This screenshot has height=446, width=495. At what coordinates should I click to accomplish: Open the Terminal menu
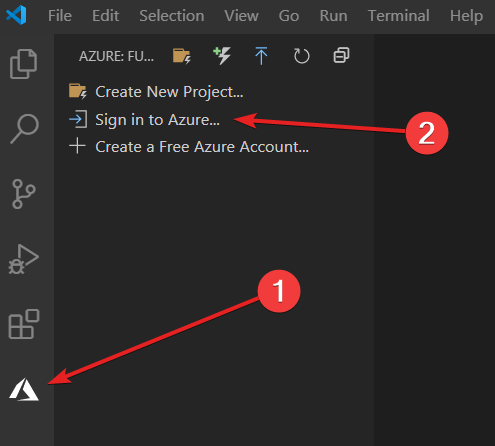(398, 16)
